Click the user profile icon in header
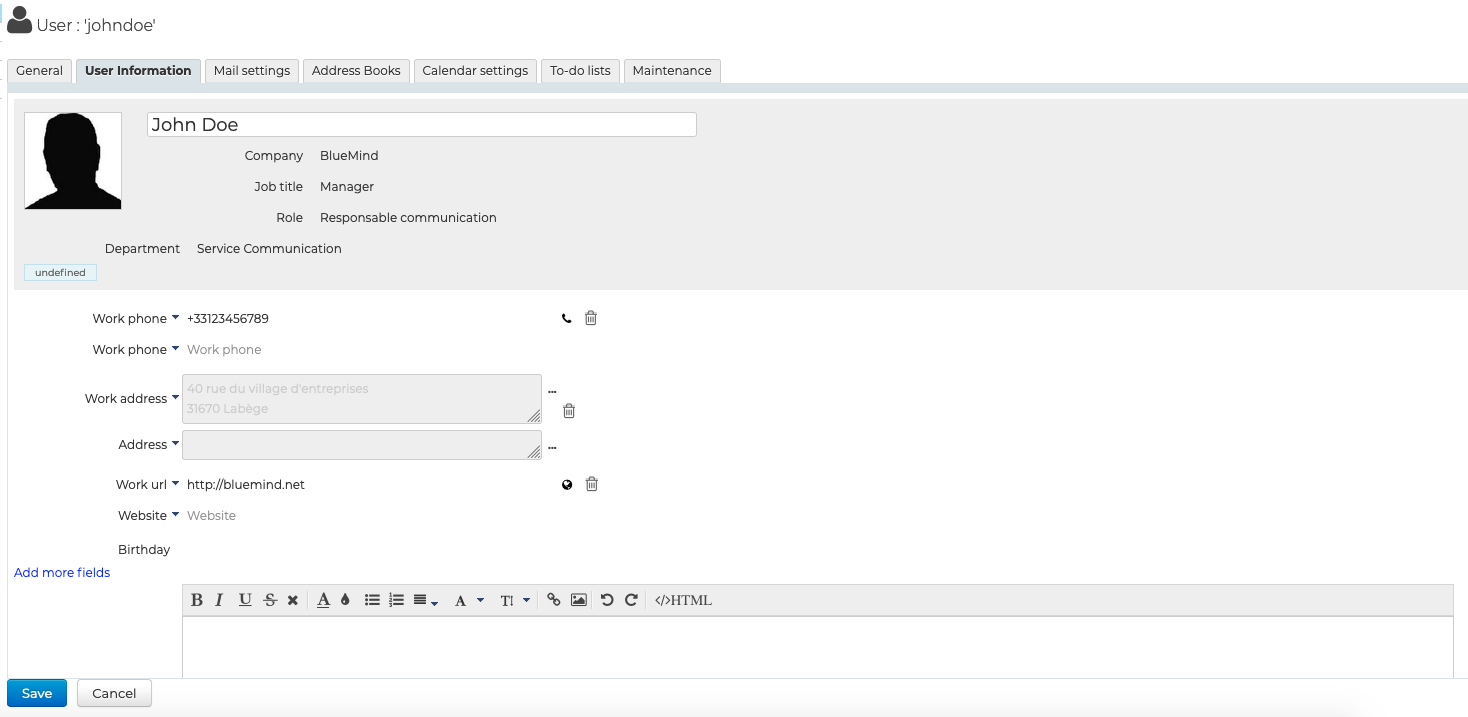The image size is (1468, 717). tap(19, 21)
